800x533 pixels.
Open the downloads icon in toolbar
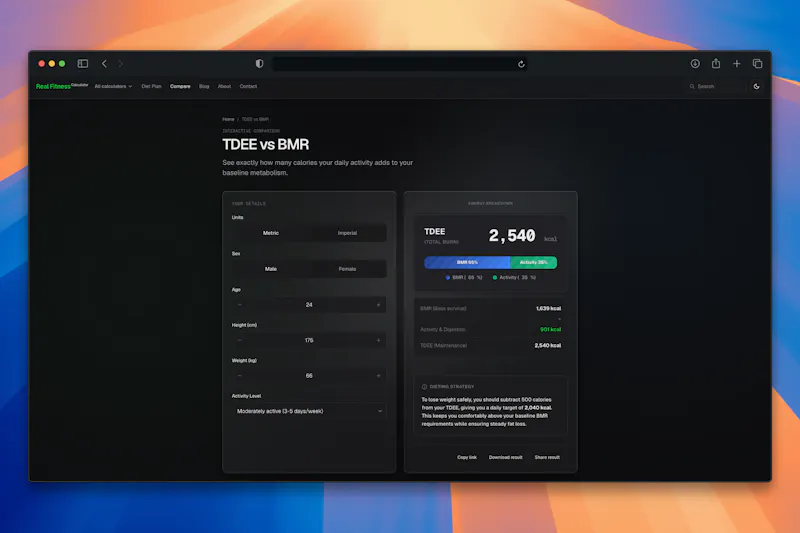click(695, 64)
